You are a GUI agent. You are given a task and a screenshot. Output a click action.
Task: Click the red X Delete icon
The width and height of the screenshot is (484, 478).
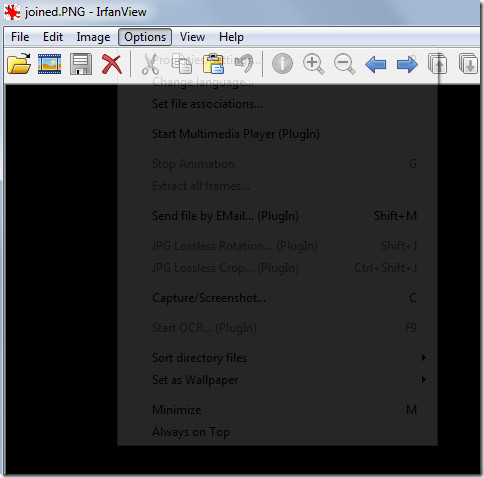pyautogui.click(x=112, y=64)
